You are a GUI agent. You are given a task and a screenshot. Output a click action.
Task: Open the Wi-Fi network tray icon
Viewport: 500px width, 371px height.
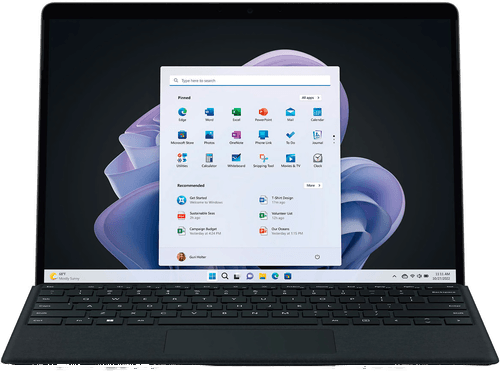point(412,276)
